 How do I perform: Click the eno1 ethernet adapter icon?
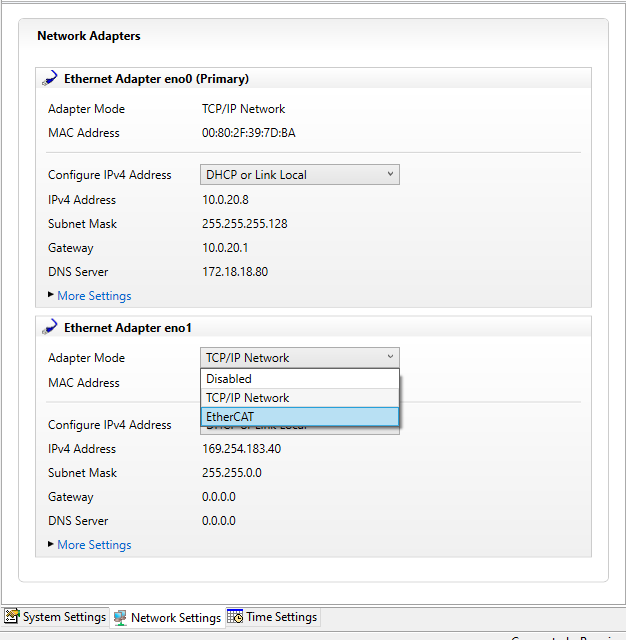pos(50,327)
